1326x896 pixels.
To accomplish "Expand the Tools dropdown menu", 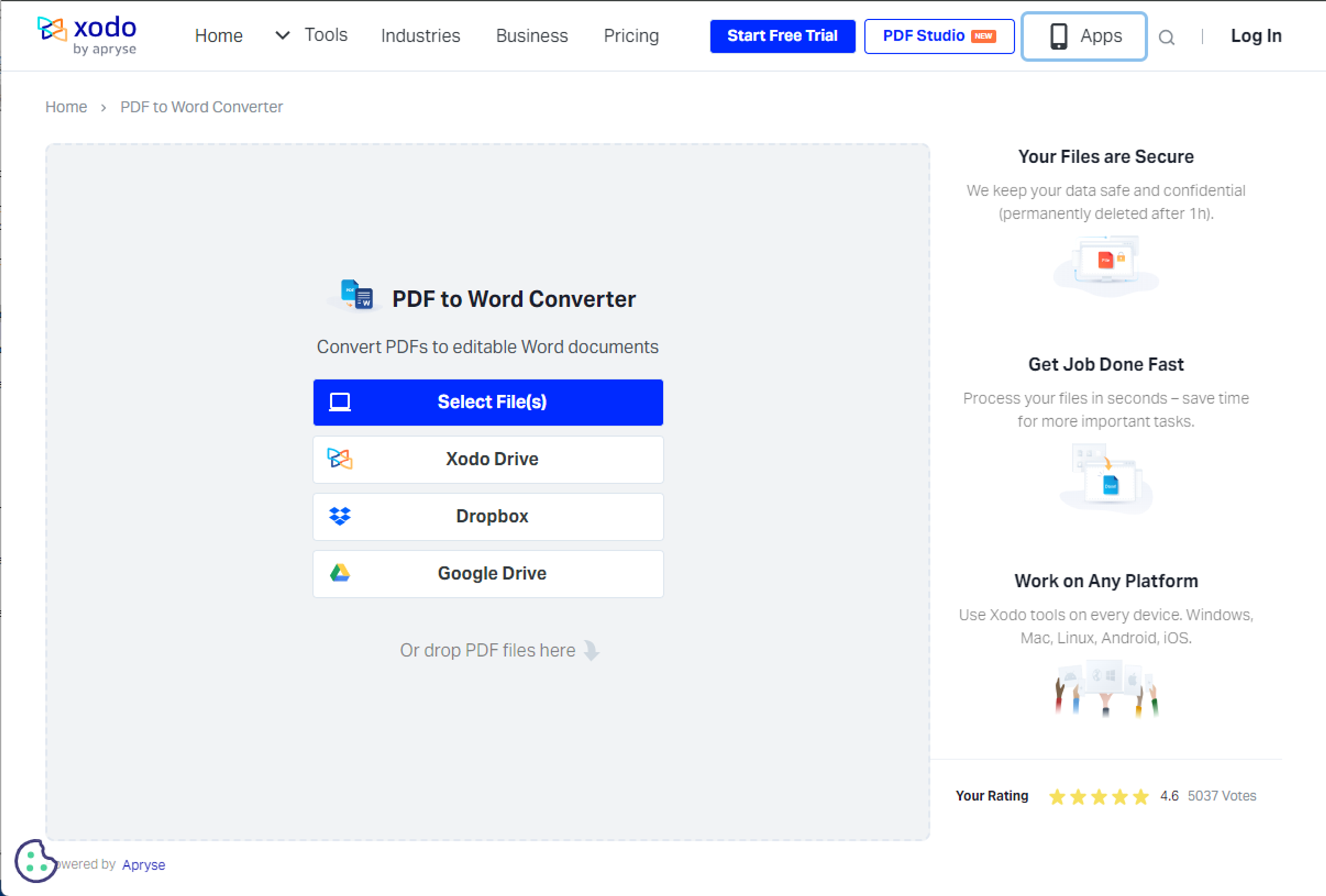I will tap(311, 35).
